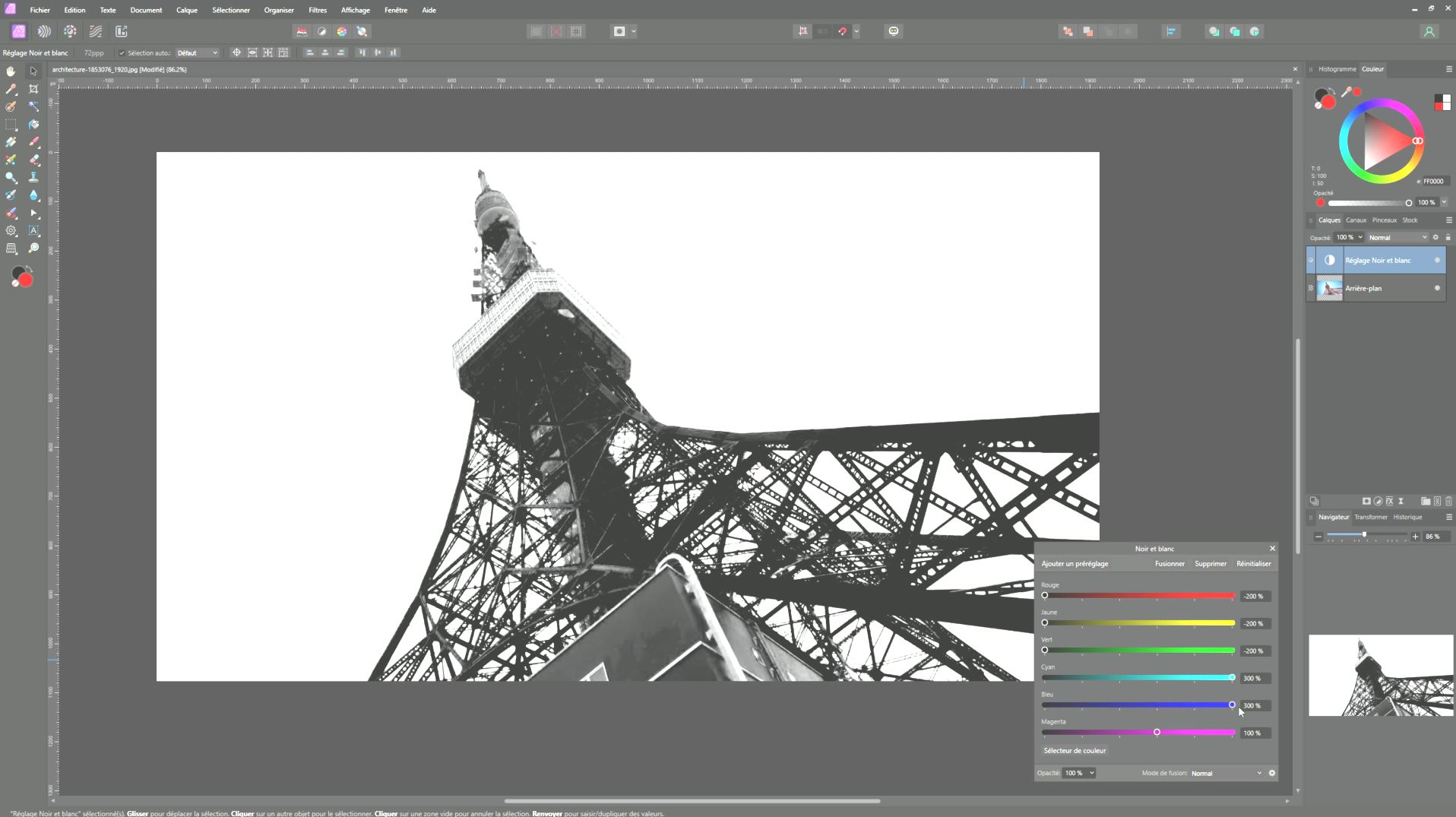Switch to the Canaux tab
The image size is (1456, 817).
click(x=1356, y=220)
